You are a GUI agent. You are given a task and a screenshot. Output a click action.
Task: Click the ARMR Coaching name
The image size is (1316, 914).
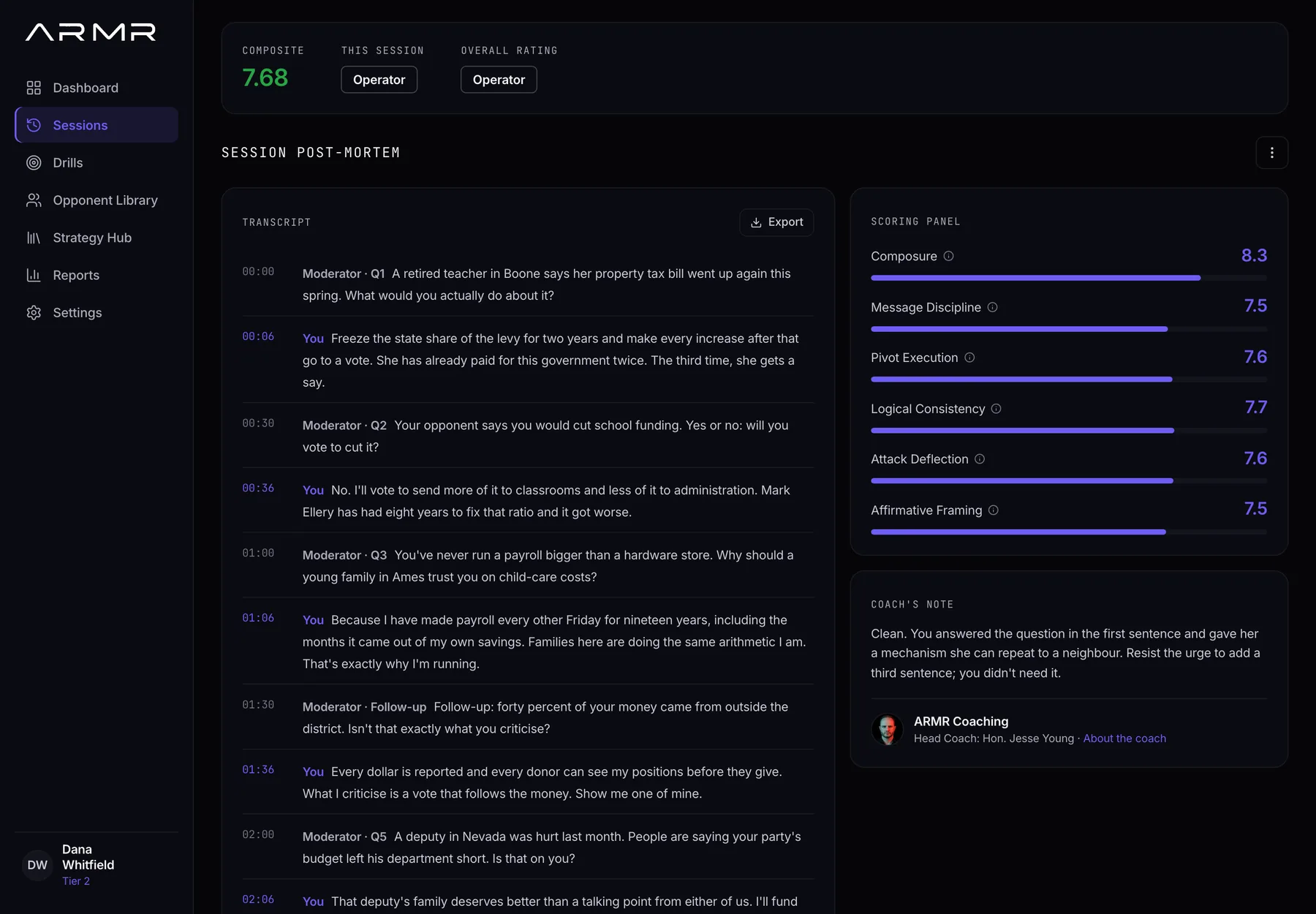pos(961,721)
